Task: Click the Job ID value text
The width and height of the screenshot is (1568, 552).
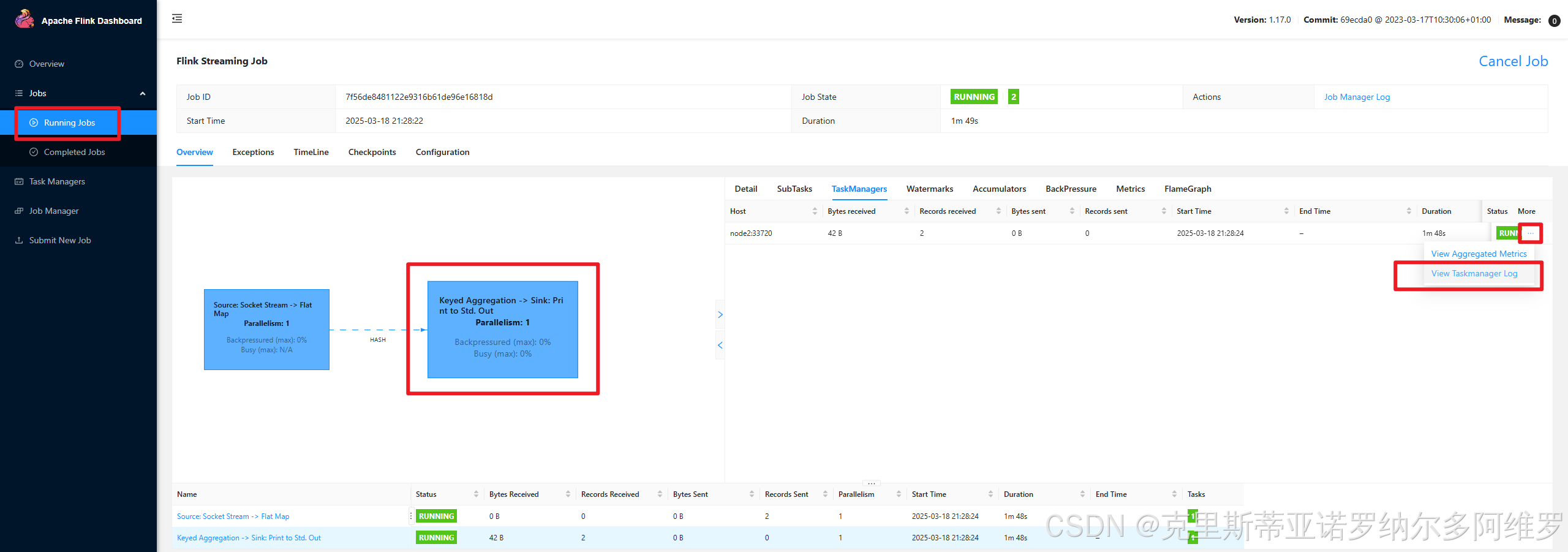Action: [419, 97]
